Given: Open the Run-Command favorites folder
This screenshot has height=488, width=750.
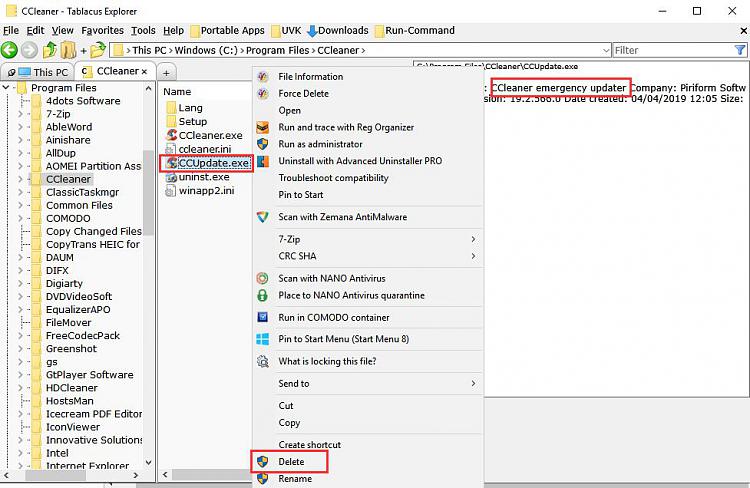Looking at the screenshot, I should pyautogui.click(x=414, y=31).
